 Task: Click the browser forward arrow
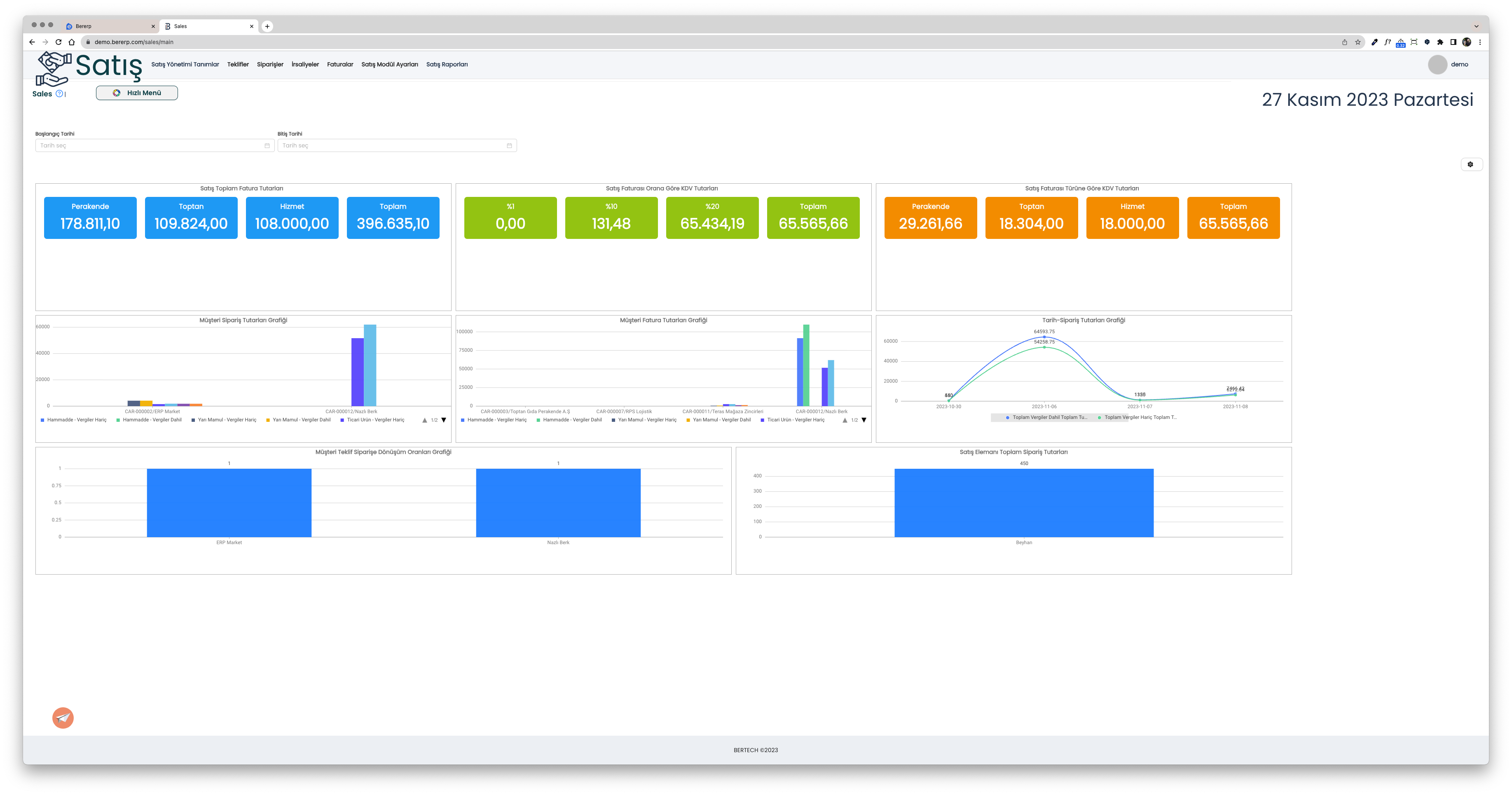pos(45,42)
